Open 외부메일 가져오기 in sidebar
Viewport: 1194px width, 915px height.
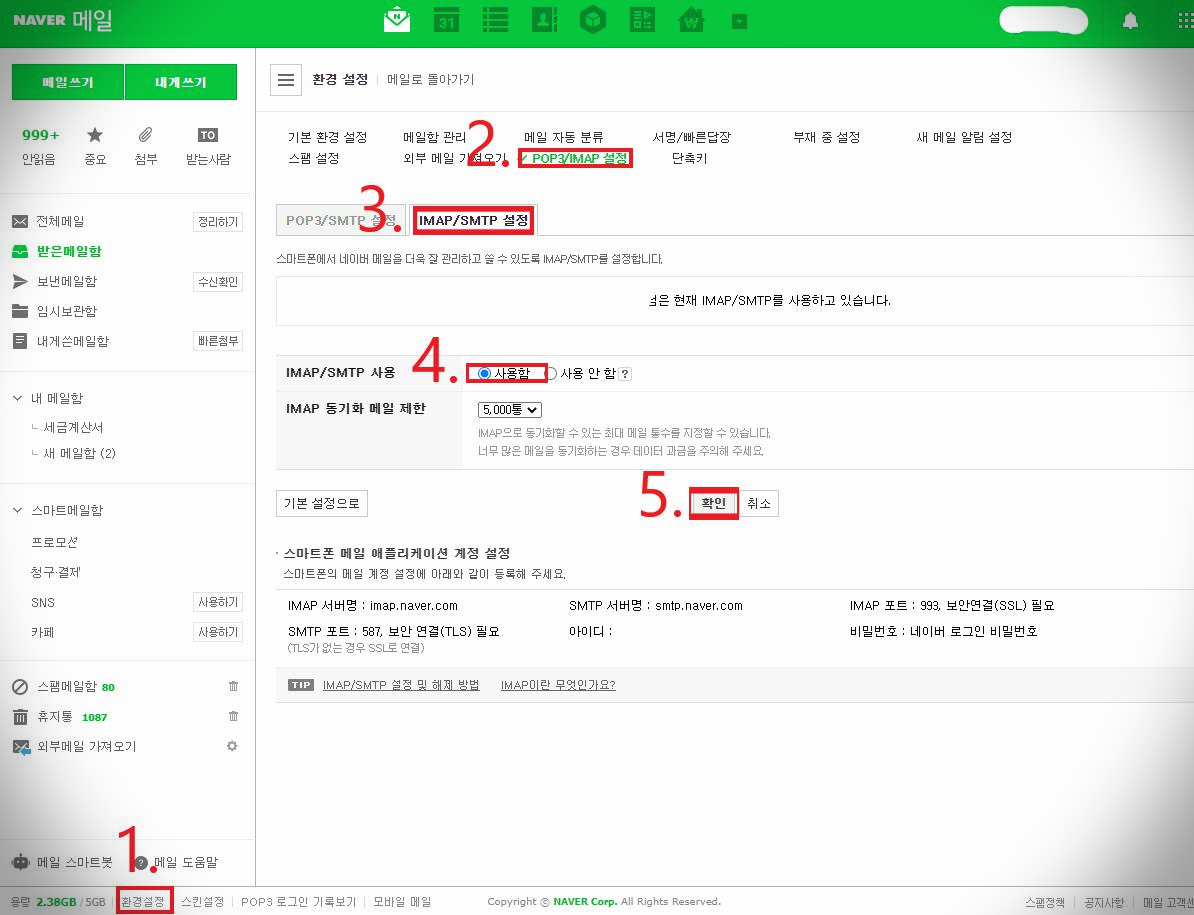87,747
